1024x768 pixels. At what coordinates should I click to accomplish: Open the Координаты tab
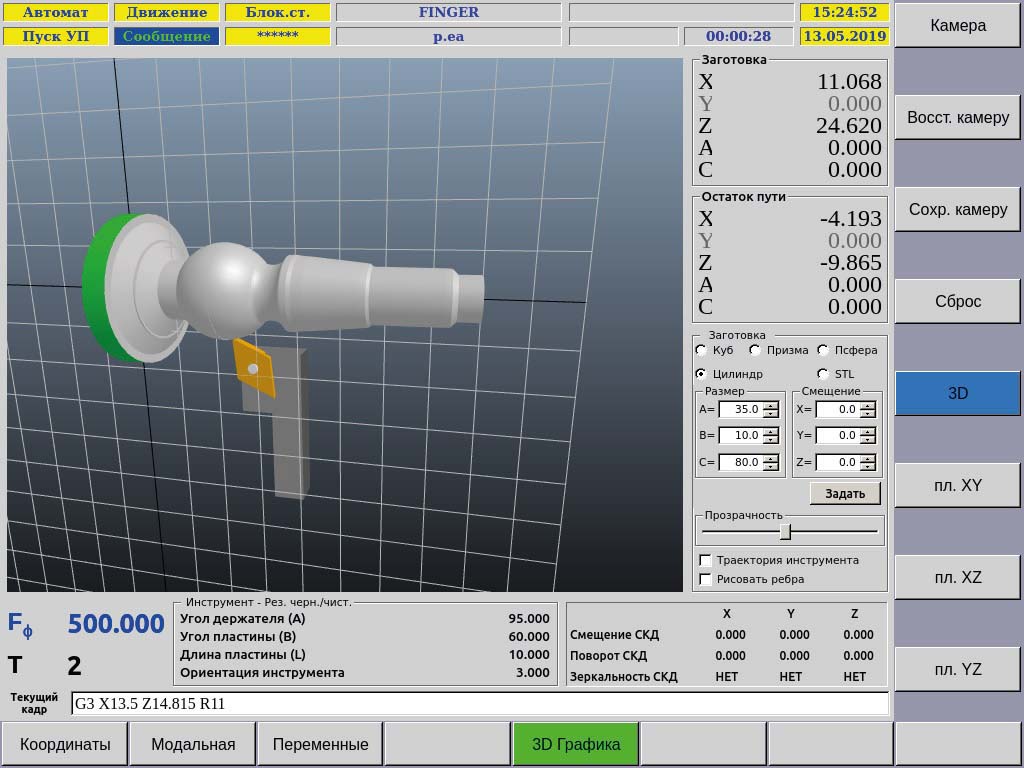click(65, 745)
